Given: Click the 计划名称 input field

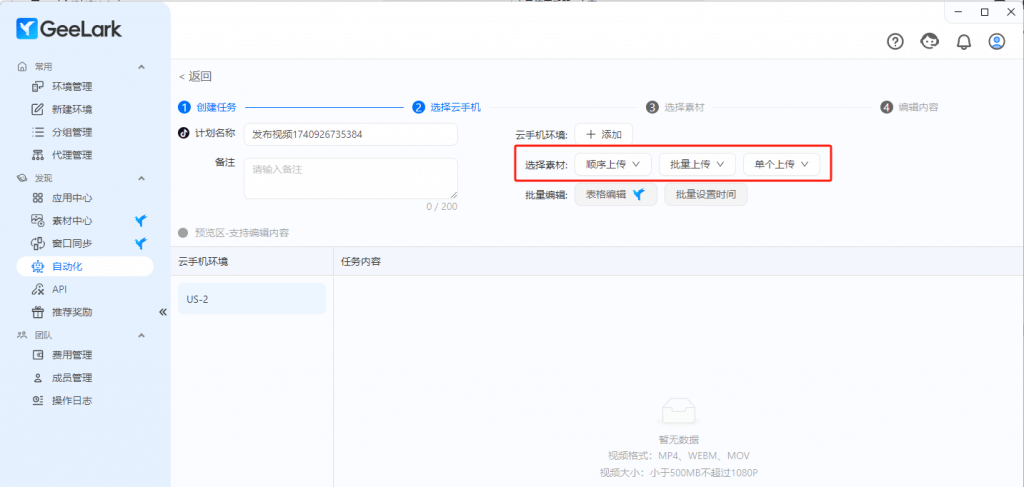Looking at the screenshot, I should coord(350,134).
